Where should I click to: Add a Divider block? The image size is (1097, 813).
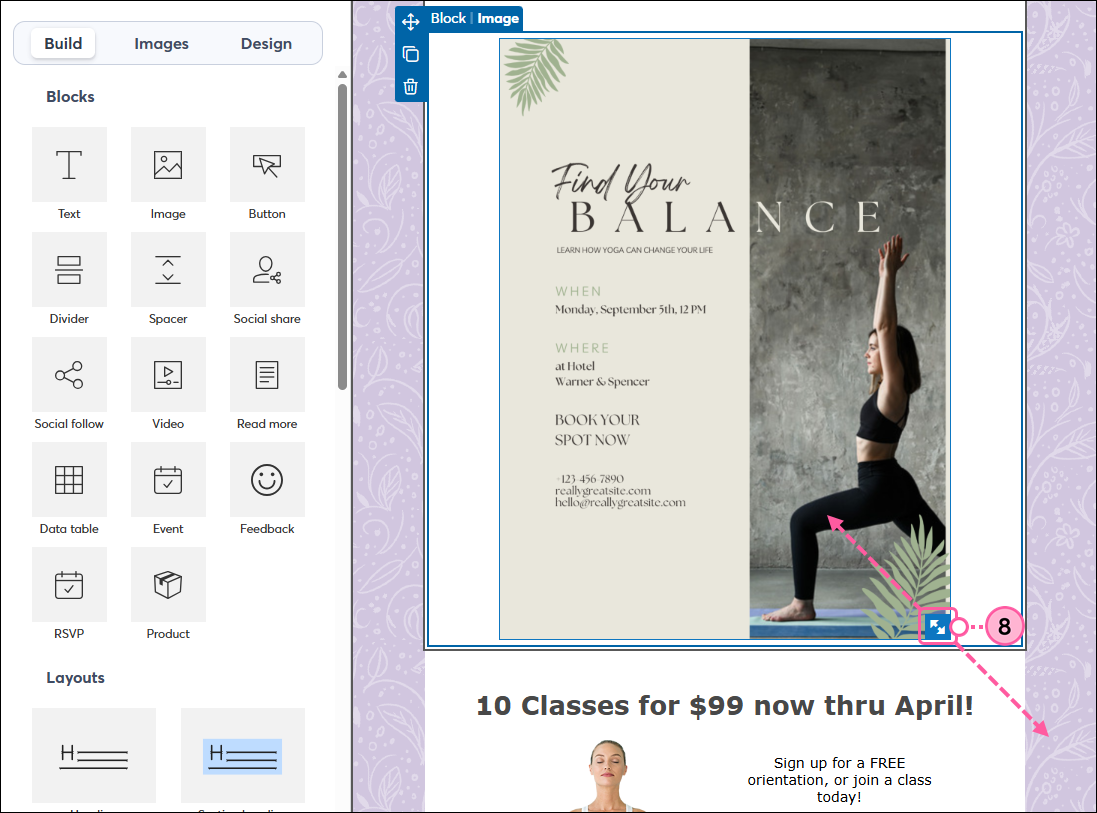[69, 269]
